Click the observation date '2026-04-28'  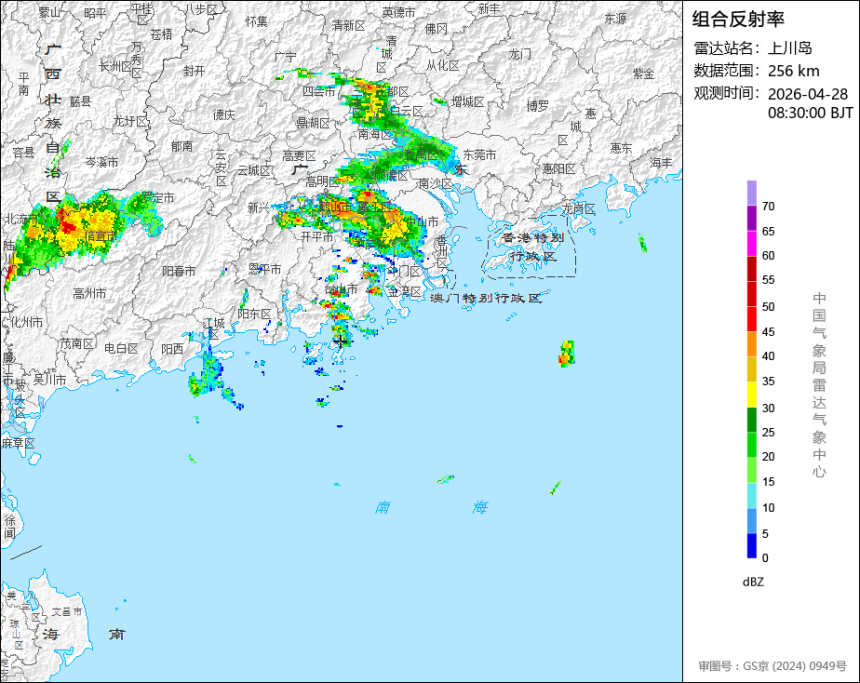click(808, 94)
